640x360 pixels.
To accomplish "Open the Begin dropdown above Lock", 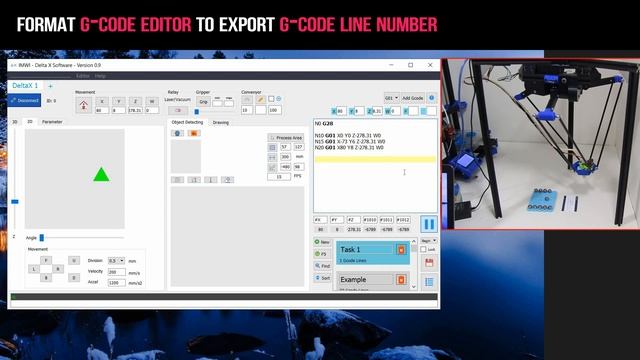I will tap(429, 241).
